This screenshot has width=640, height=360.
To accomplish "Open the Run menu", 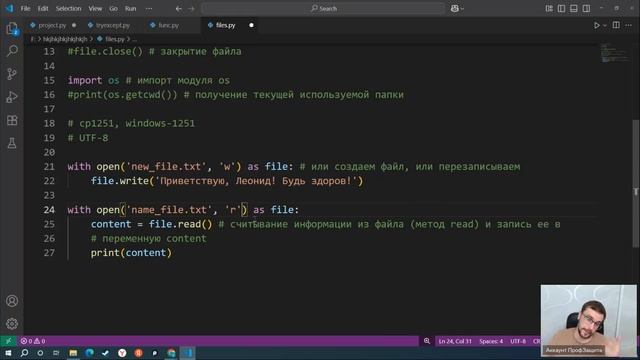I will point(131,9).
